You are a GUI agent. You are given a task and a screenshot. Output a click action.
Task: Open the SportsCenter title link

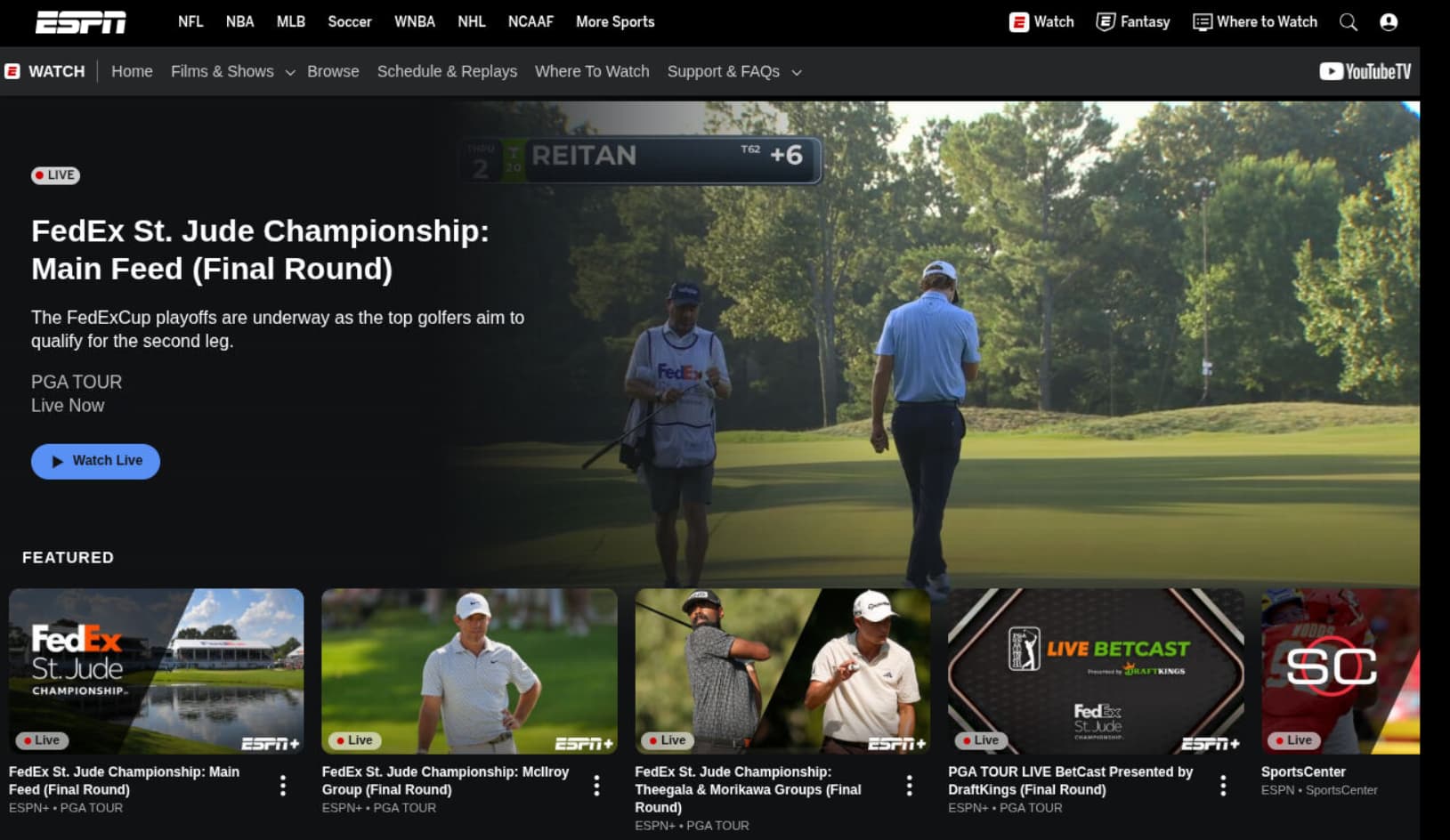pyautogui.click(x=1303, y=771)
